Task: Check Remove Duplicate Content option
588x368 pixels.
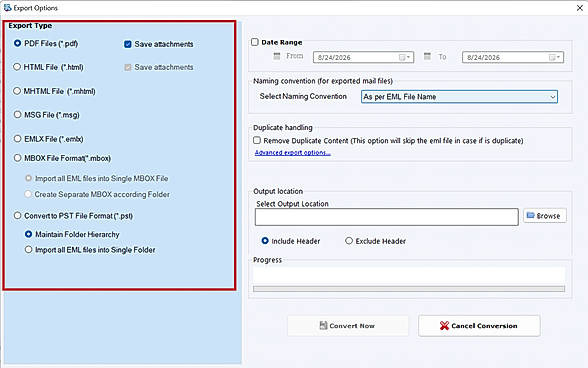Action: coord(257,140)
